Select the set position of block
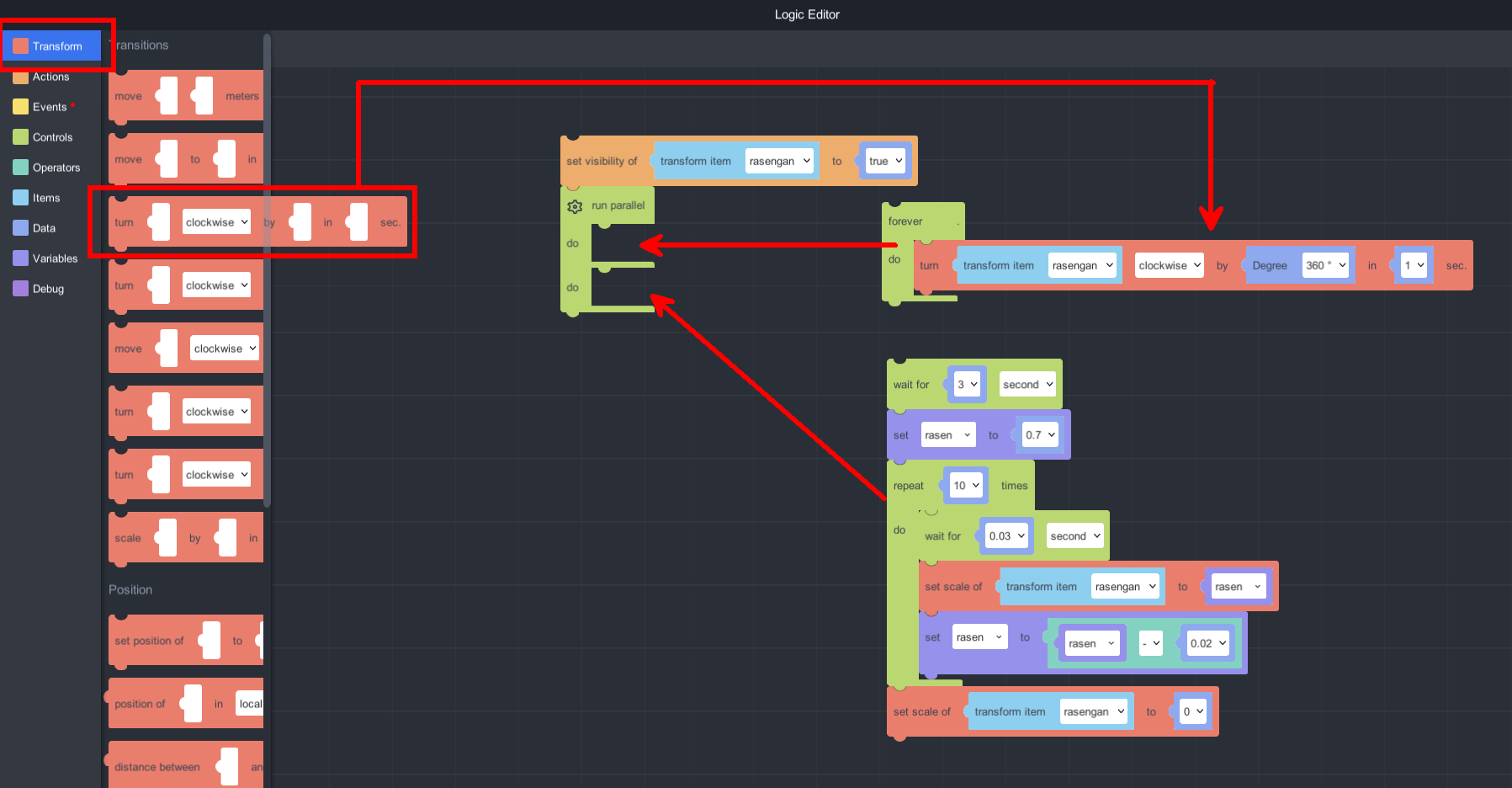The image size is (1512, 788). (149, 641)
